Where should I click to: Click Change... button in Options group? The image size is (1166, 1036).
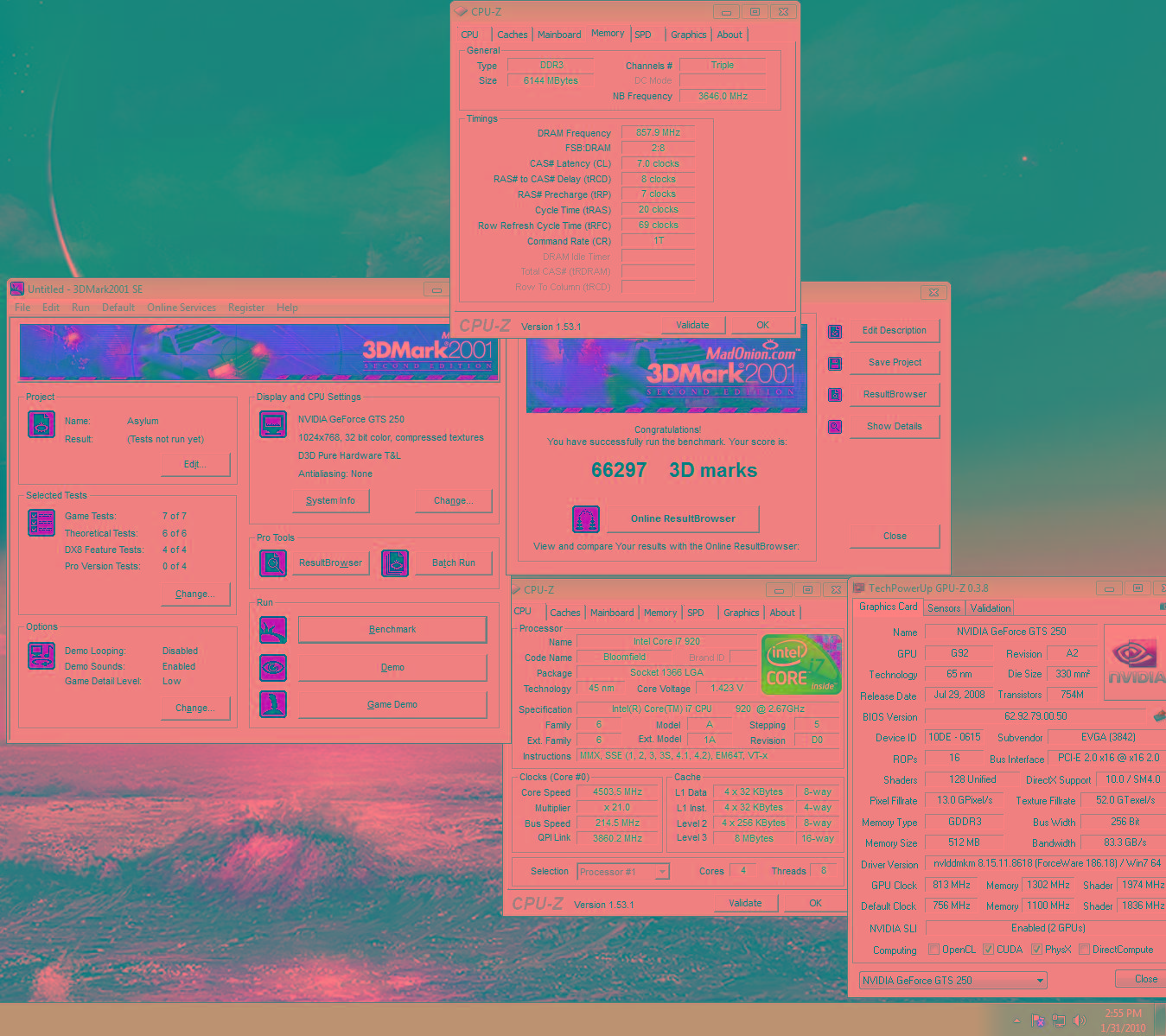pos(195,709)
